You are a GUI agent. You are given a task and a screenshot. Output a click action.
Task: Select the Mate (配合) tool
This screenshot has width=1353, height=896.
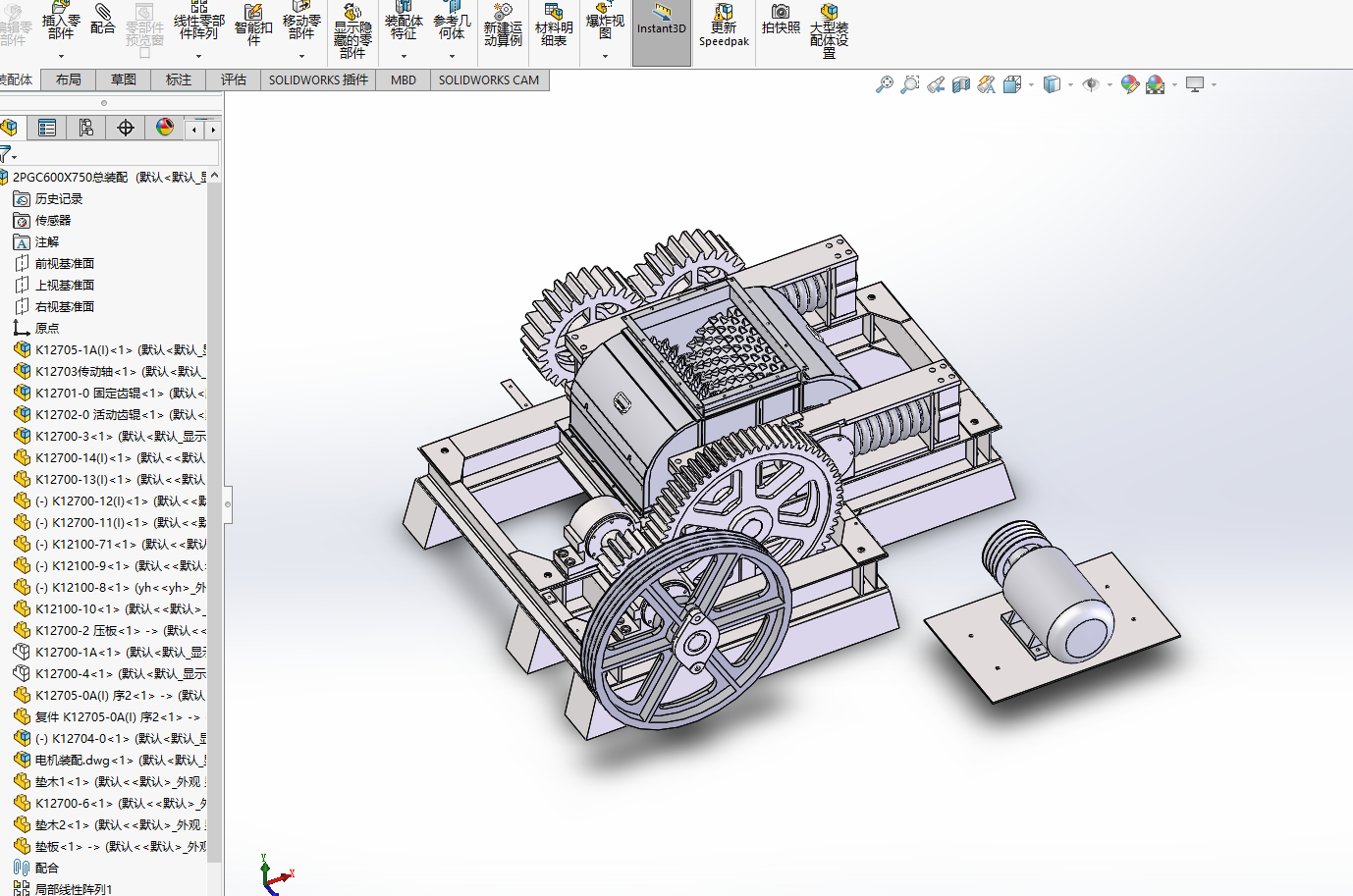(x=103, y=20)
